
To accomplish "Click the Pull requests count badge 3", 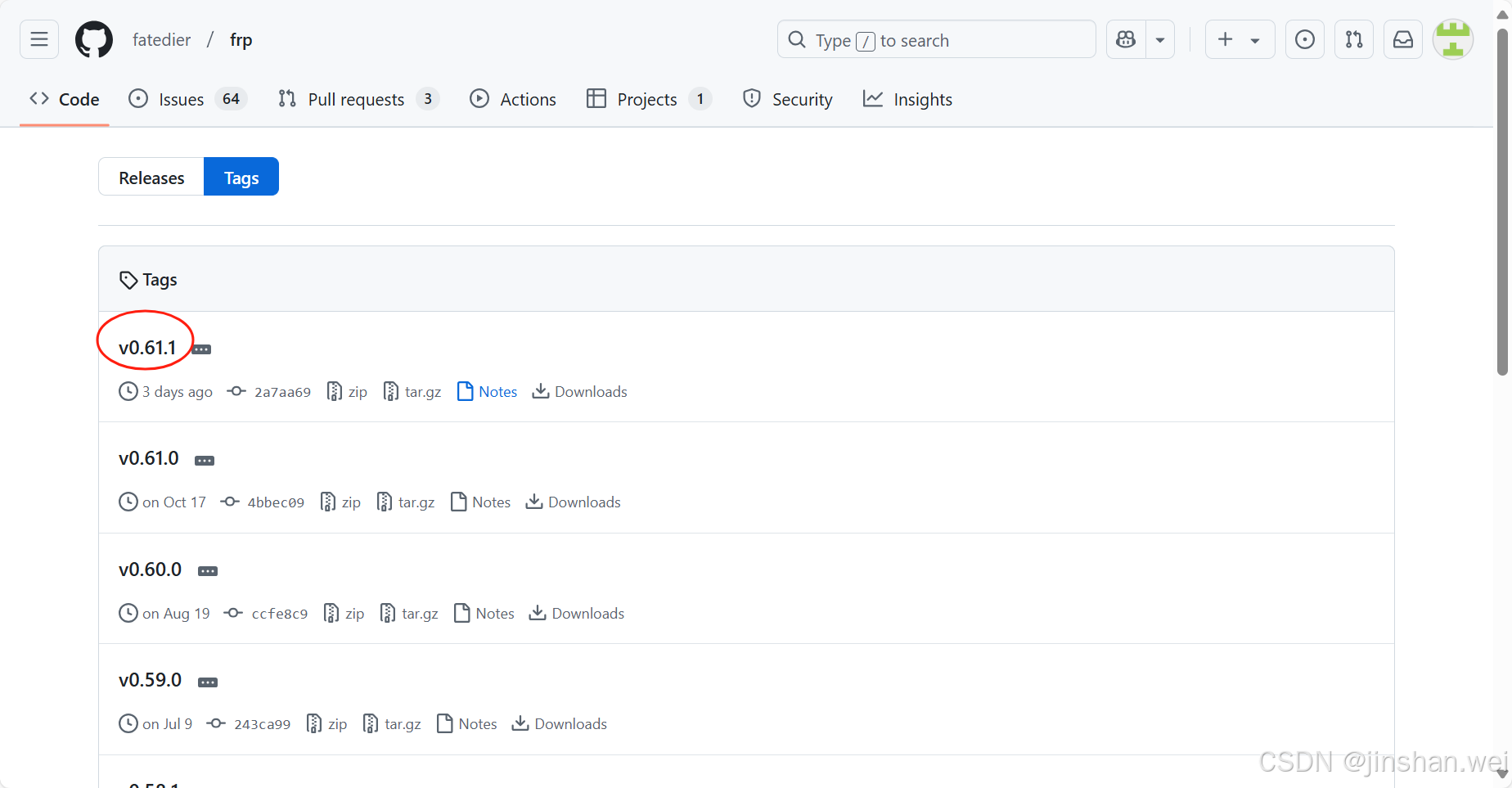I will [428, 99].
